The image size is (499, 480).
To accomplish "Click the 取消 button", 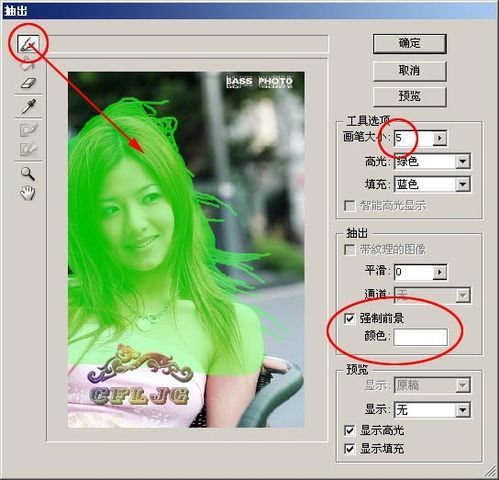I will (x=409, y=71).
